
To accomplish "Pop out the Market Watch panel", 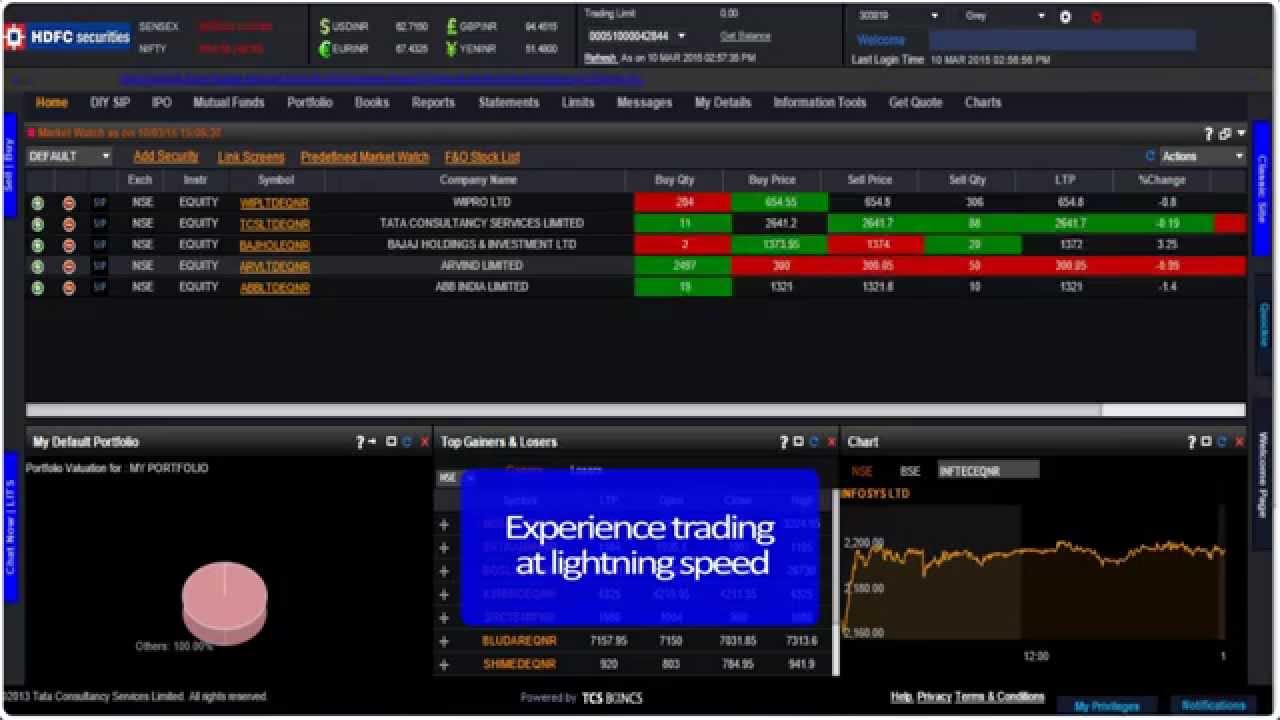I will pos(1225,133).
